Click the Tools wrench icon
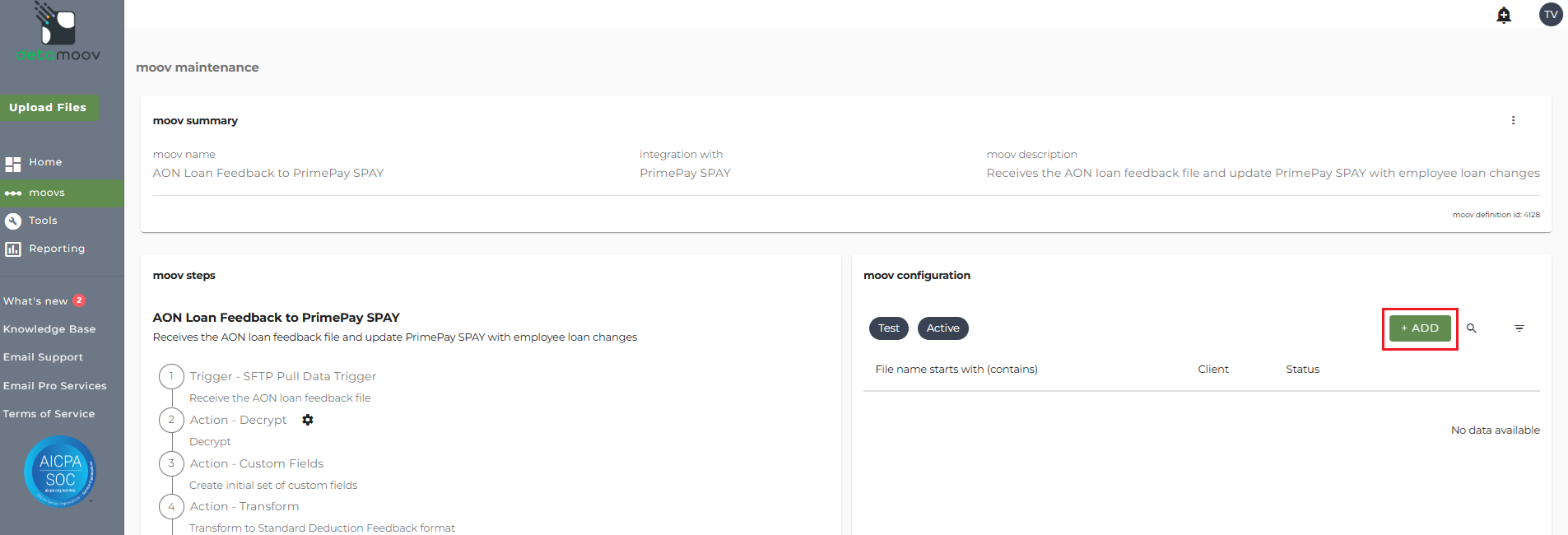 pos(13,221)
